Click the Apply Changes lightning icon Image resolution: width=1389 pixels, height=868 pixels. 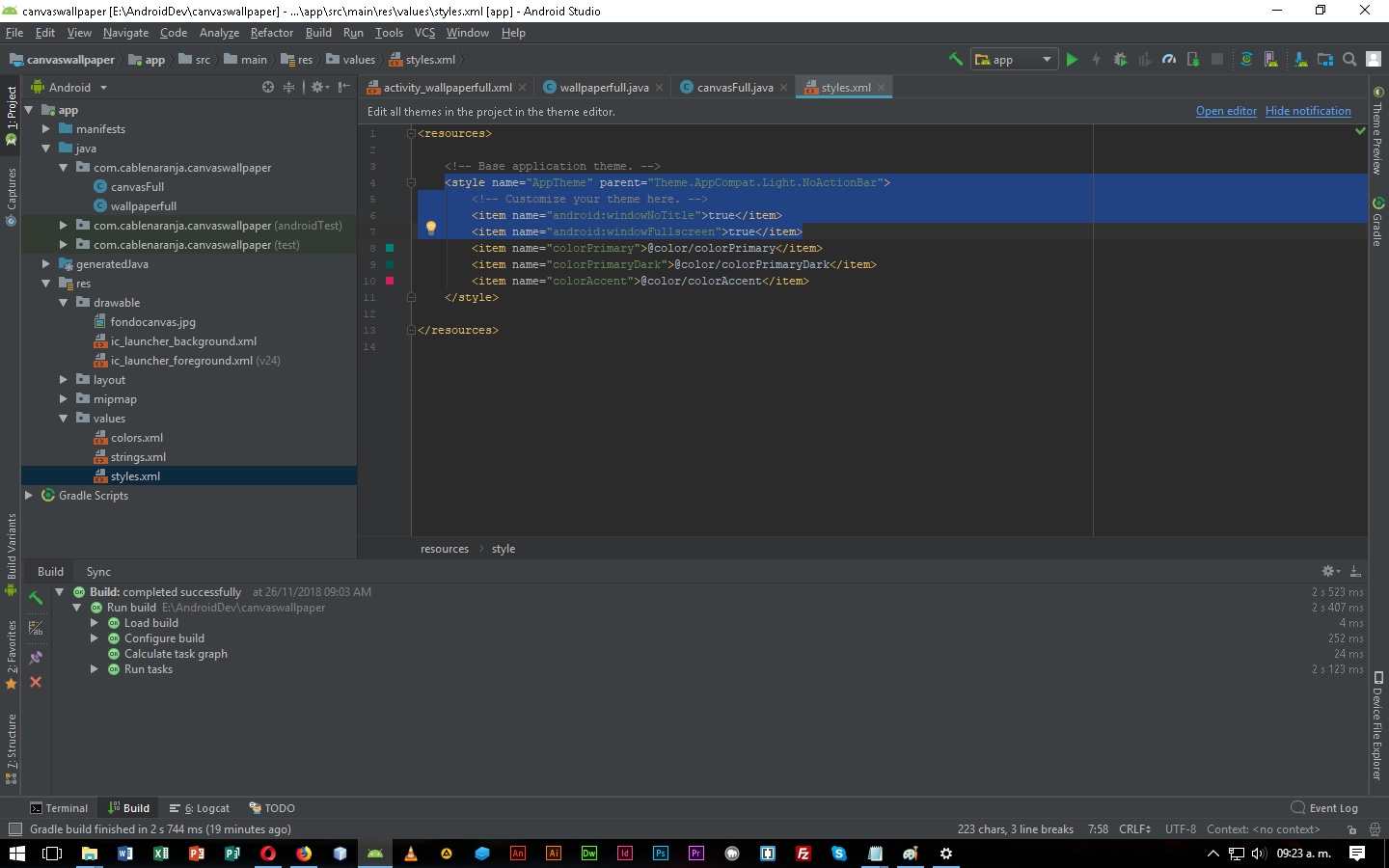[1096, 59]
